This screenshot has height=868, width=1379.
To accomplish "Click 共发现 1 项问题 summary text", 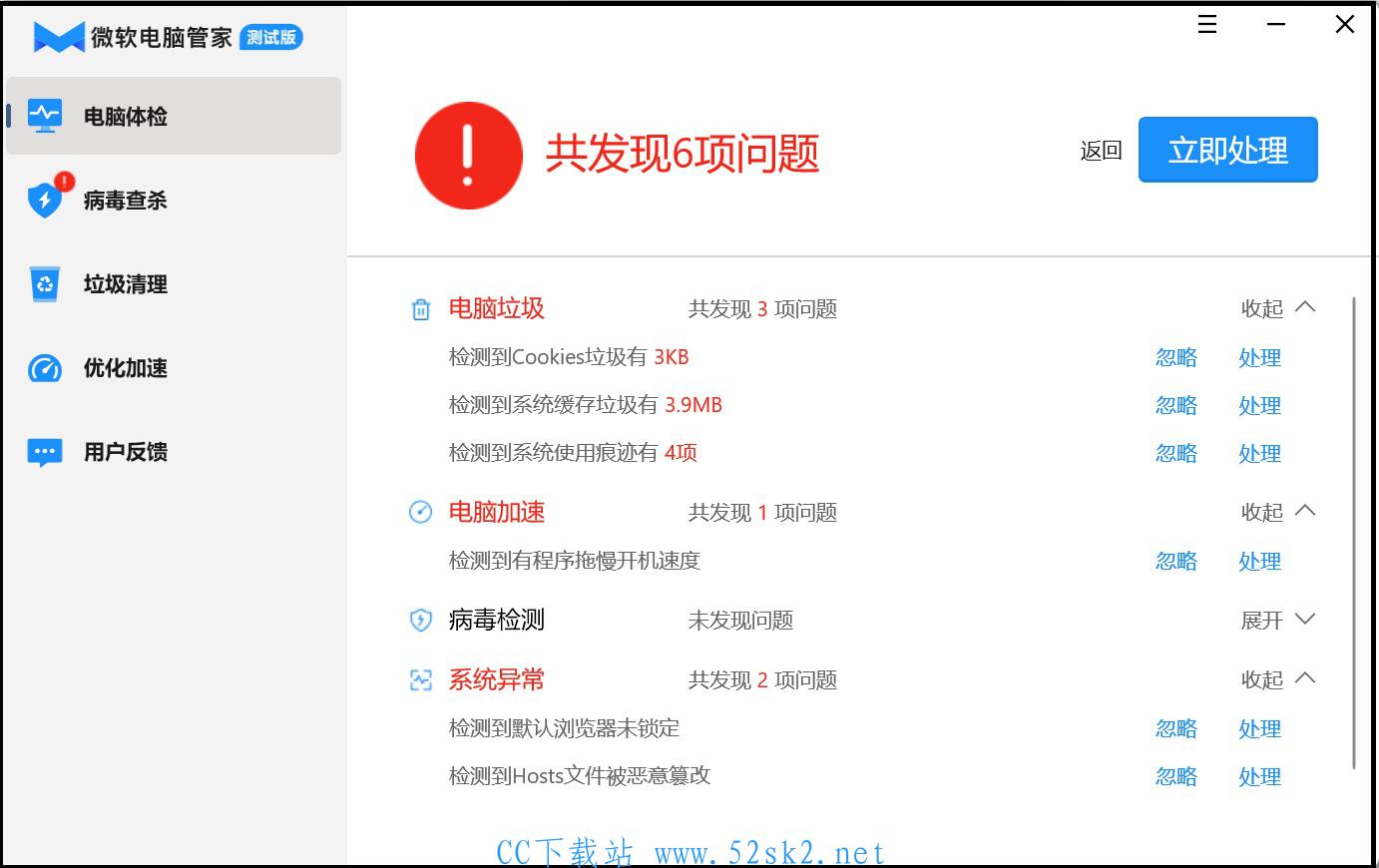I will coord(762,513).
